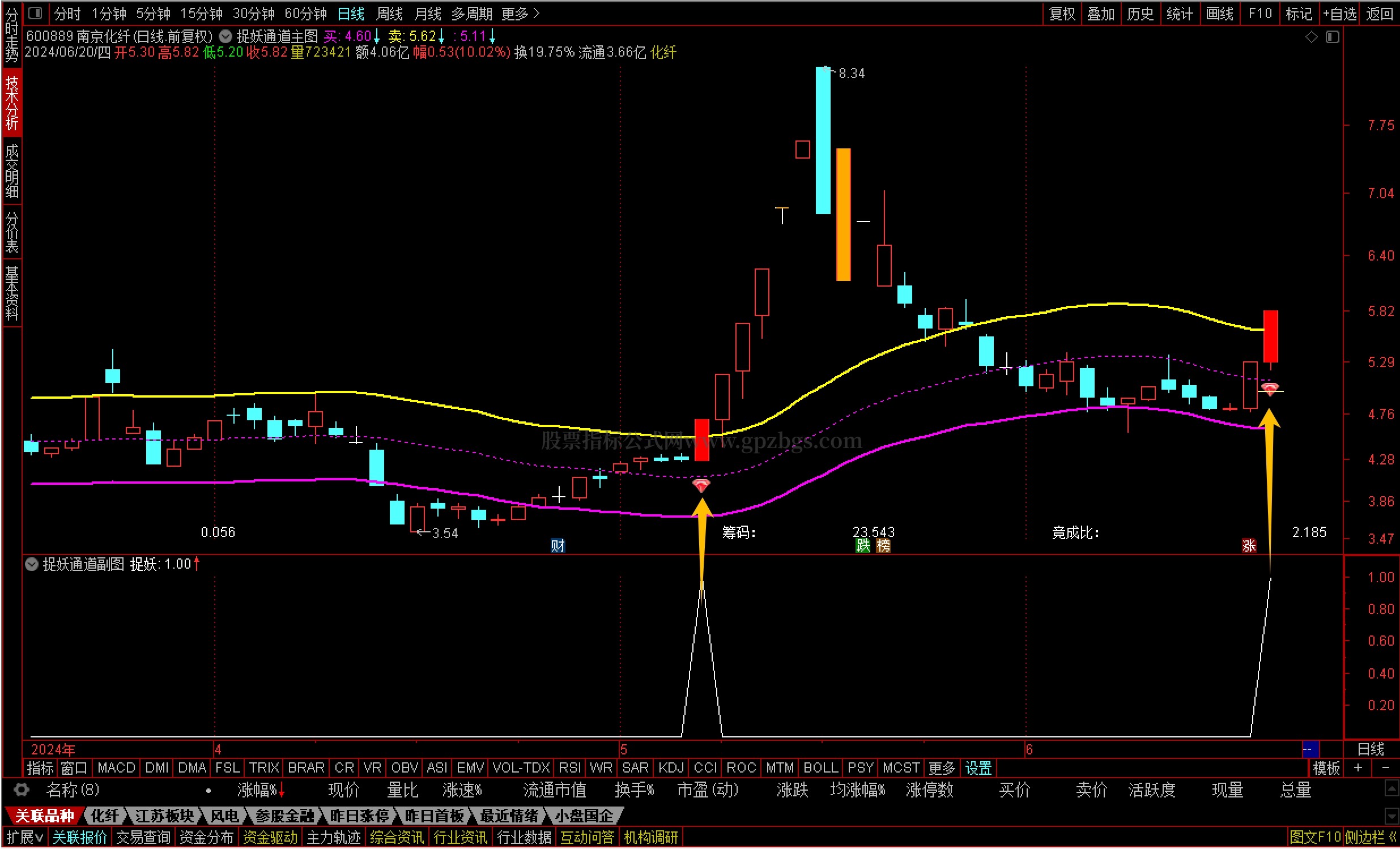Open the gear settings icon beside 名称

(x=21, y=790)
